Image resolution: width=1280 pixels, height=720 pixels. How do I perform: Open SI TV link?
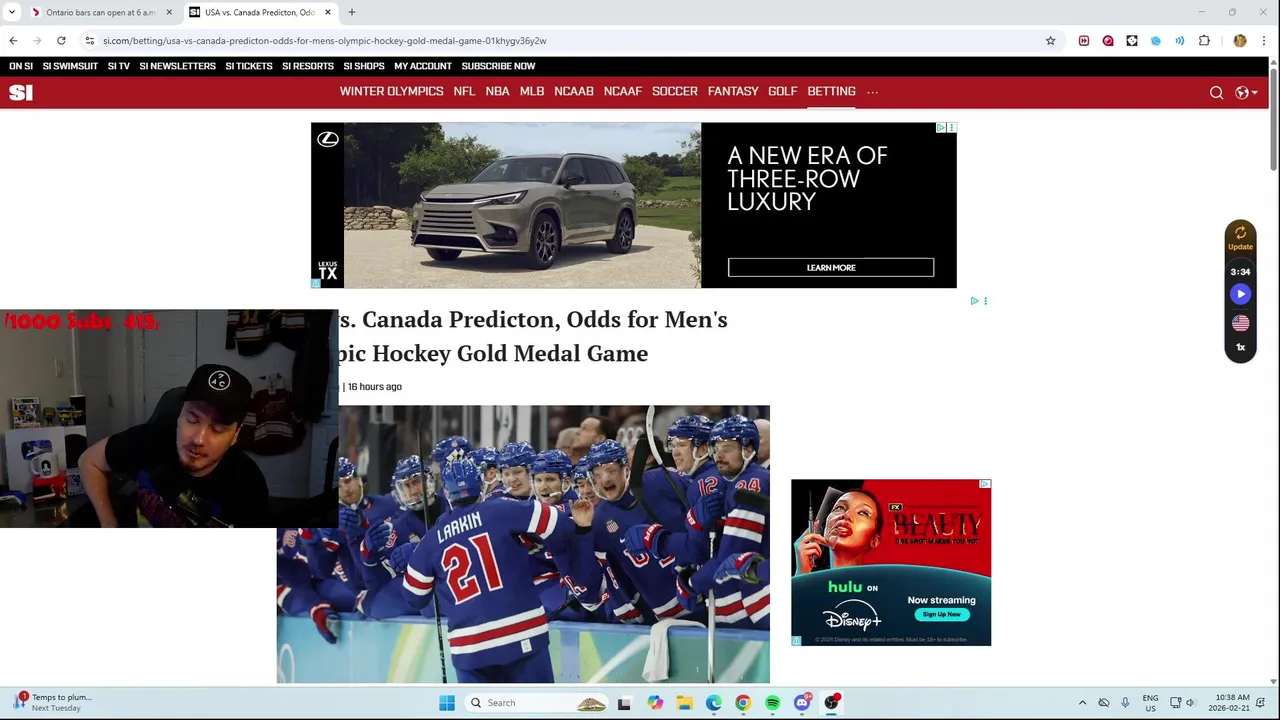click(x=119, y=66)
